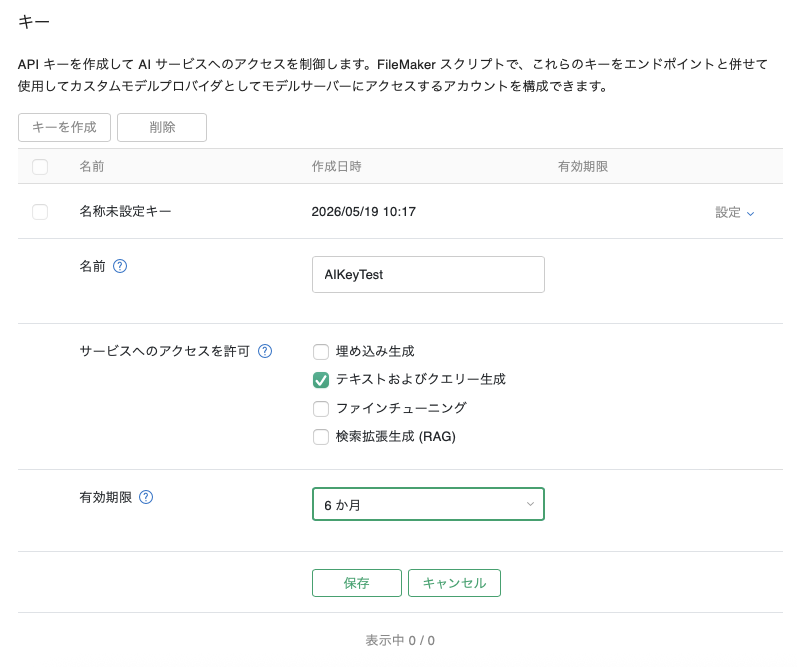Viewport: 797px width, 667px height.
Task: Click the 有効期限 column header
Action: 583,167
